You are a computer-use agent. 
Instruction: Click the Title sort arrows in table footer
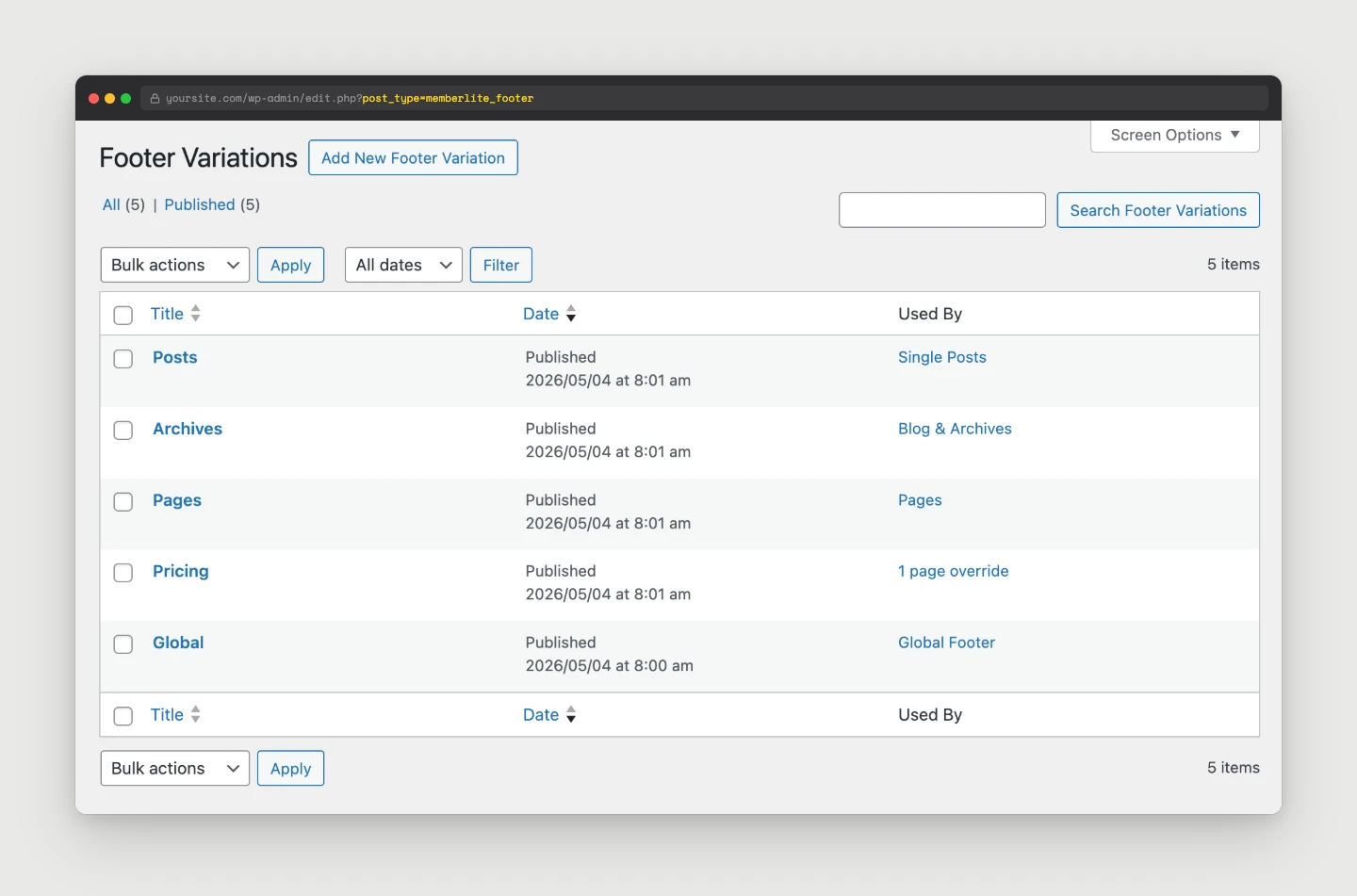coord(195,715)
